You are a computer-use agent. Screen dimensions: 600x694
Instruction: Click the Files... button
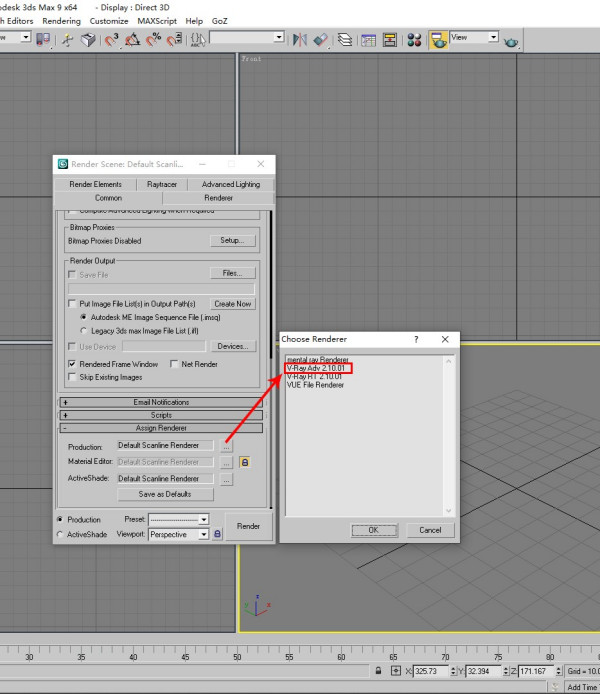tap(232, 273)
